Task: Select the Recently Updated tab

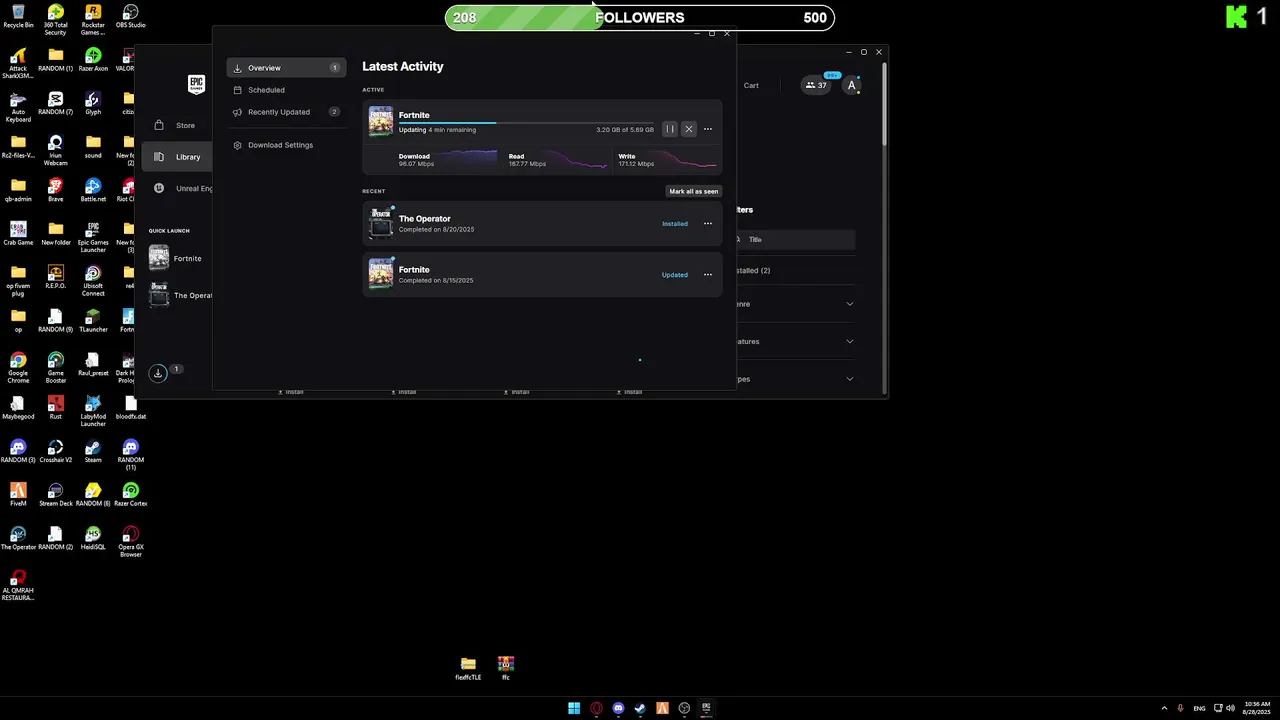Action: [x=286, y=112]
